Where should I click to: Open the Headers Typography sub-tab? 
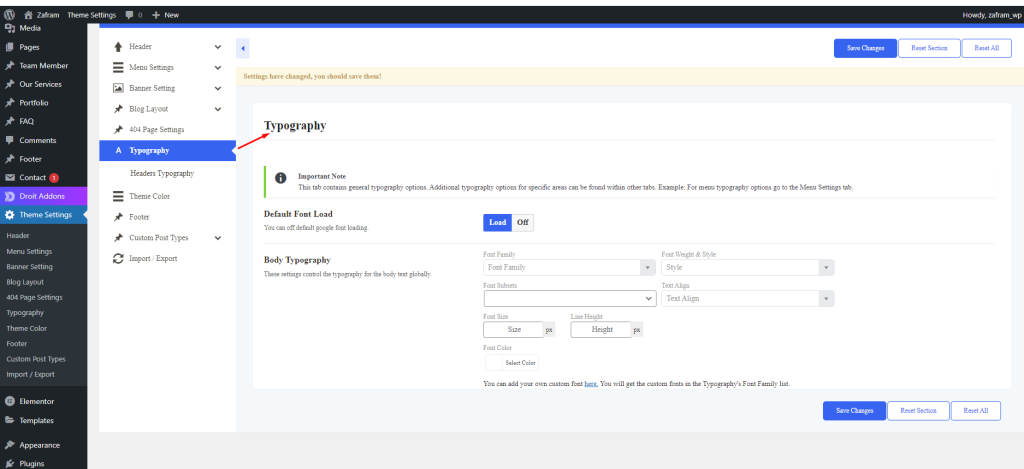click(162, 173)
